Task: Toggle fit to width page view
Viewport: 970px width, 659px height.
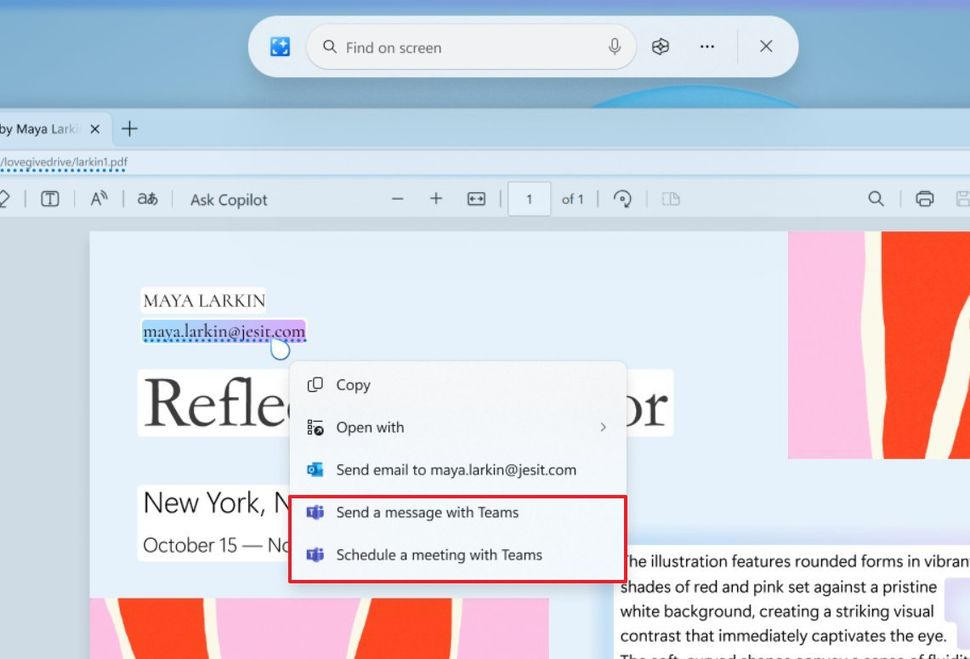Action: (476, 199)
